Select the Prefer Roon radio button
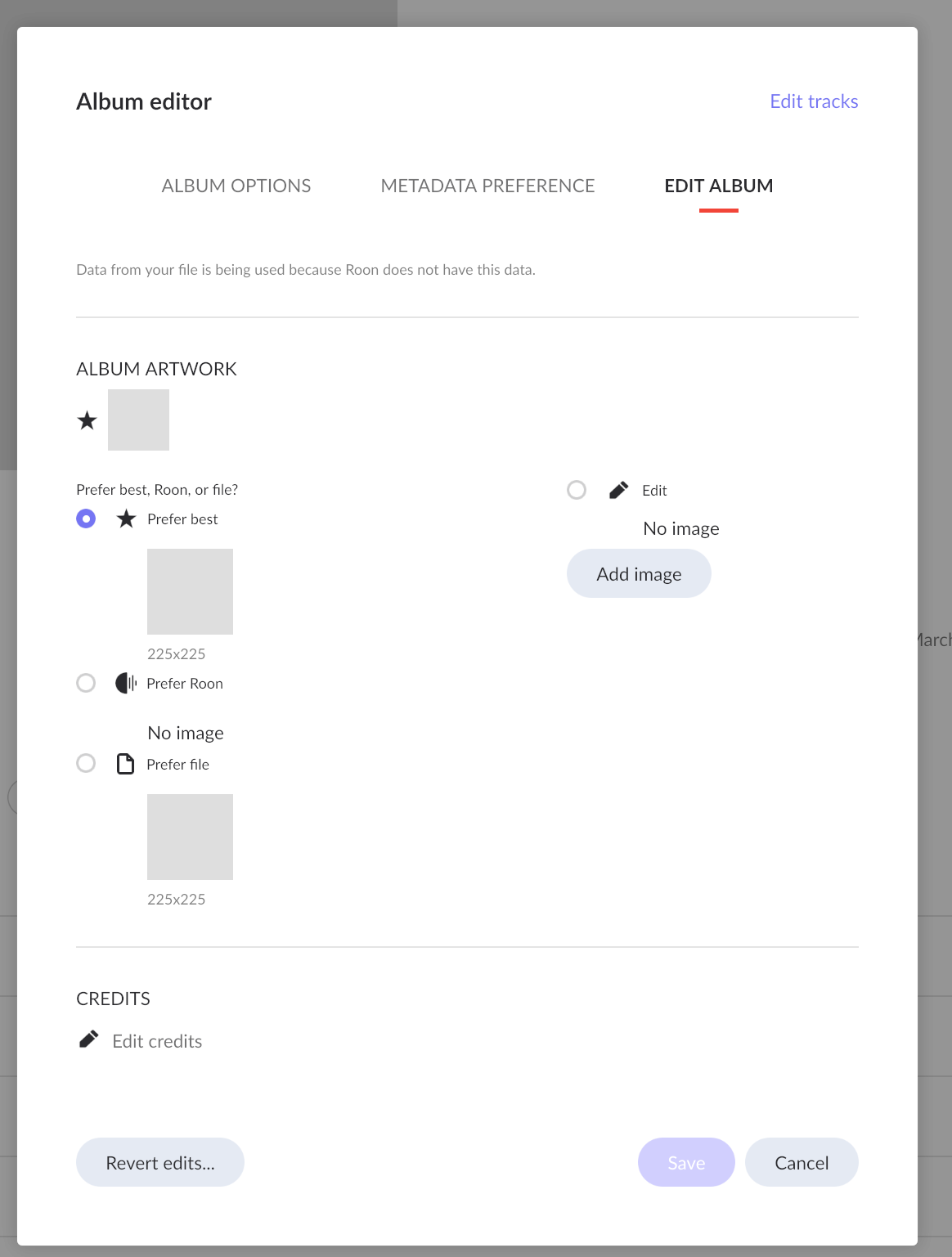 coord(86,683)
